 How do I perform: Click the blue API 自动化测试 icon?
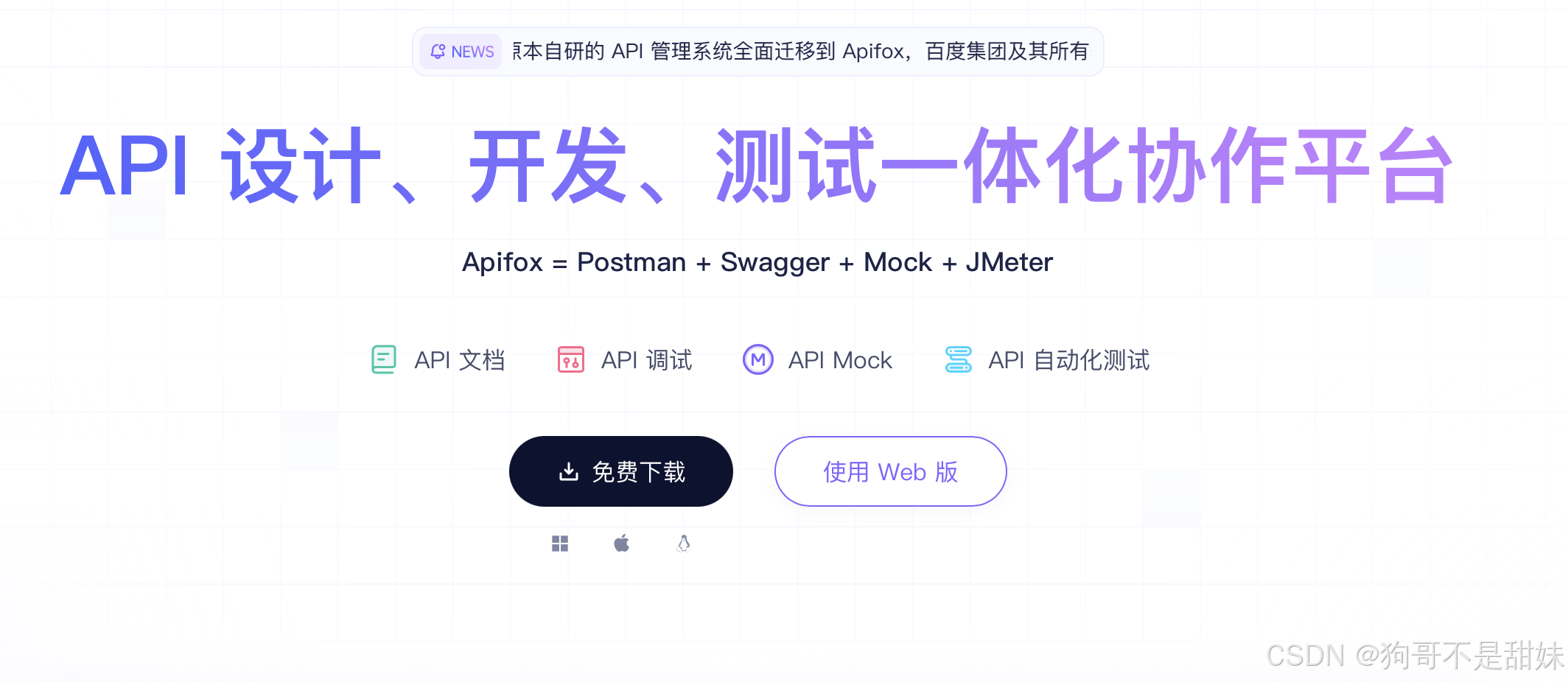(x=959, y=359)
